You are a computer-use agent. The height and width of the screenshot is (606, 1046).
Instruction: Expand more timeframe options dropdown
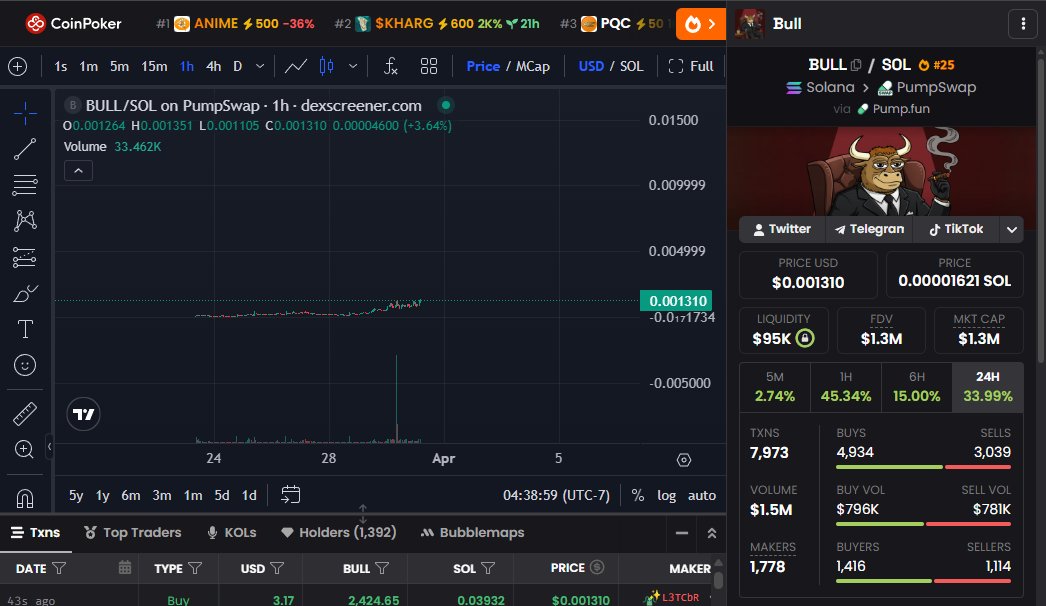pos(260,66)
